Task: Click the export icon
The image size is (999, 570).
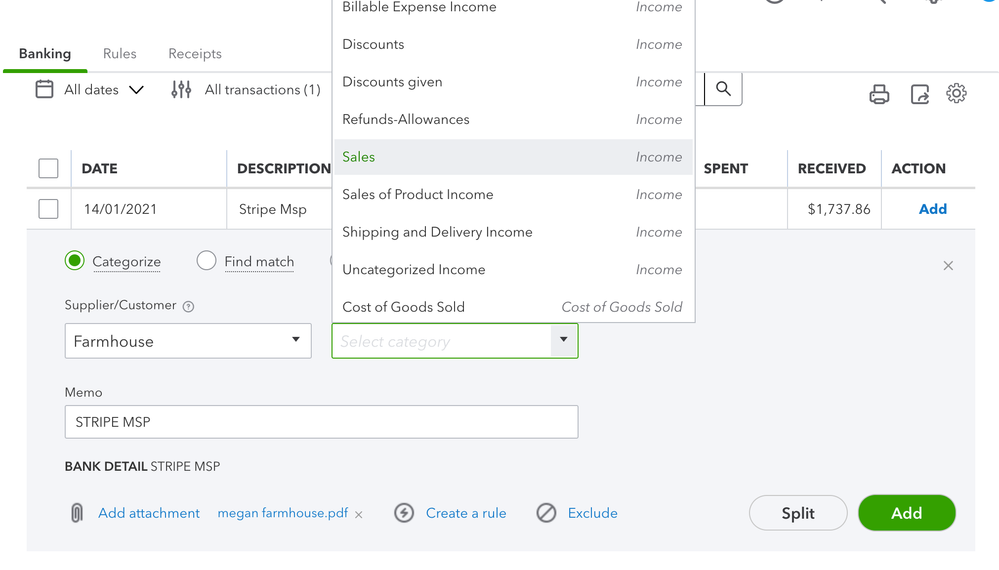Action: click(920, 94)
